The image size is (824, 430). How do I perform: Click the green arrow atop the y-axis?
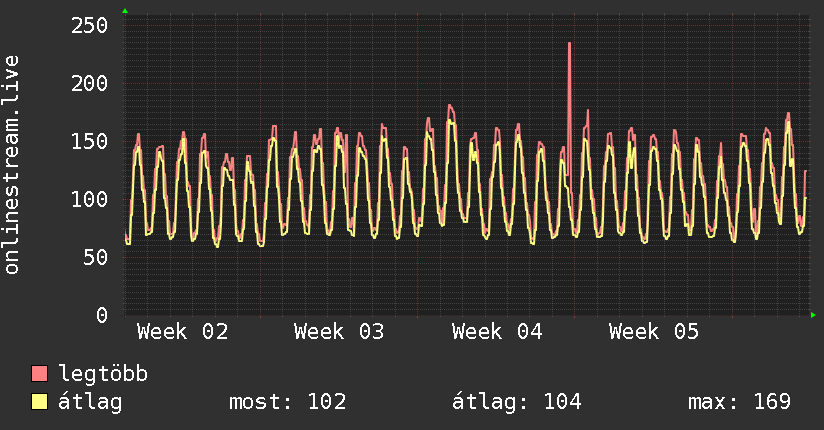pos(124,11)
